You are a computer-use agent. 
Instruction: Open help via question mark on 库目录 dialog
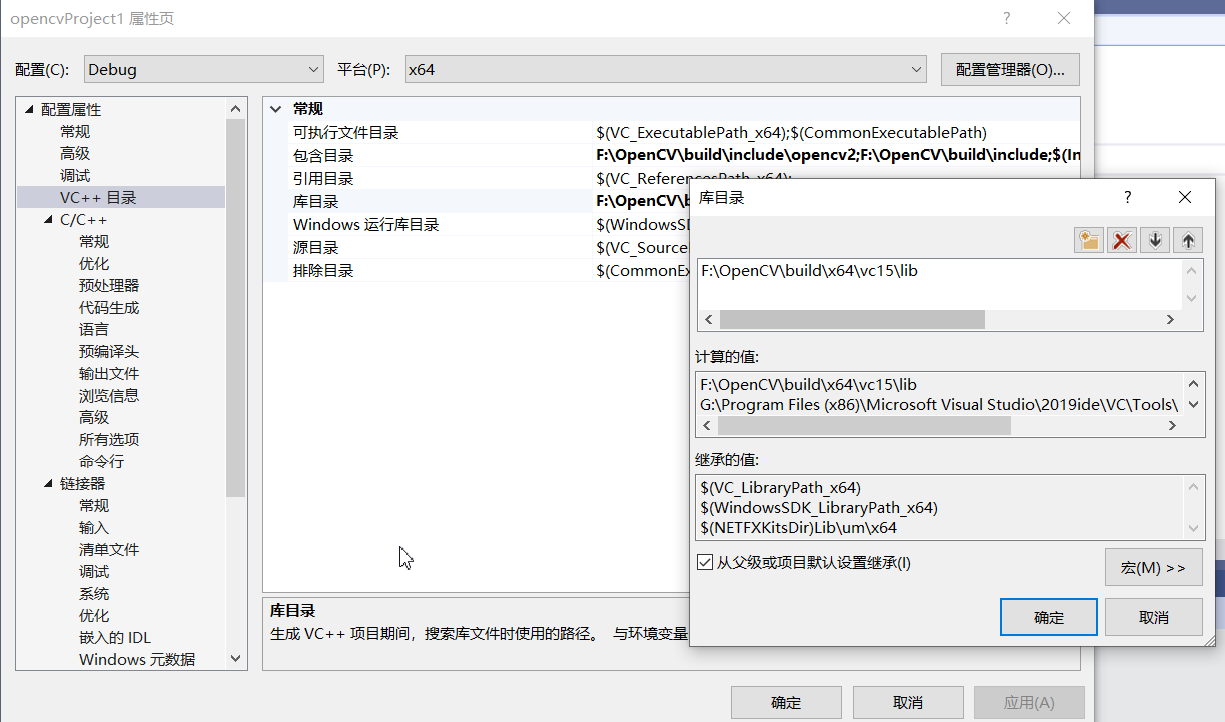[1127, 197]
